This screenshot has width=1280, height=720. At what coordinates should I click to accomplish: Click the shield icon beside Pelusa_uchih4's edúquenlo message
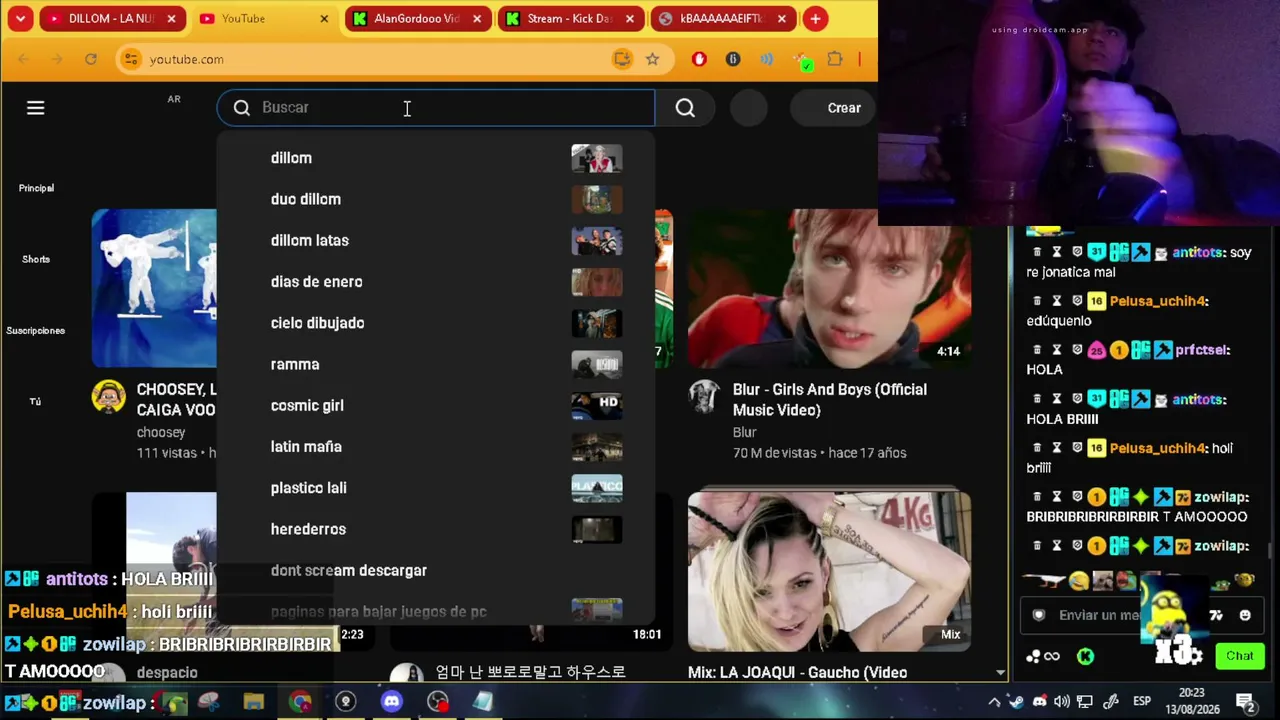[x=1076, y=301]
